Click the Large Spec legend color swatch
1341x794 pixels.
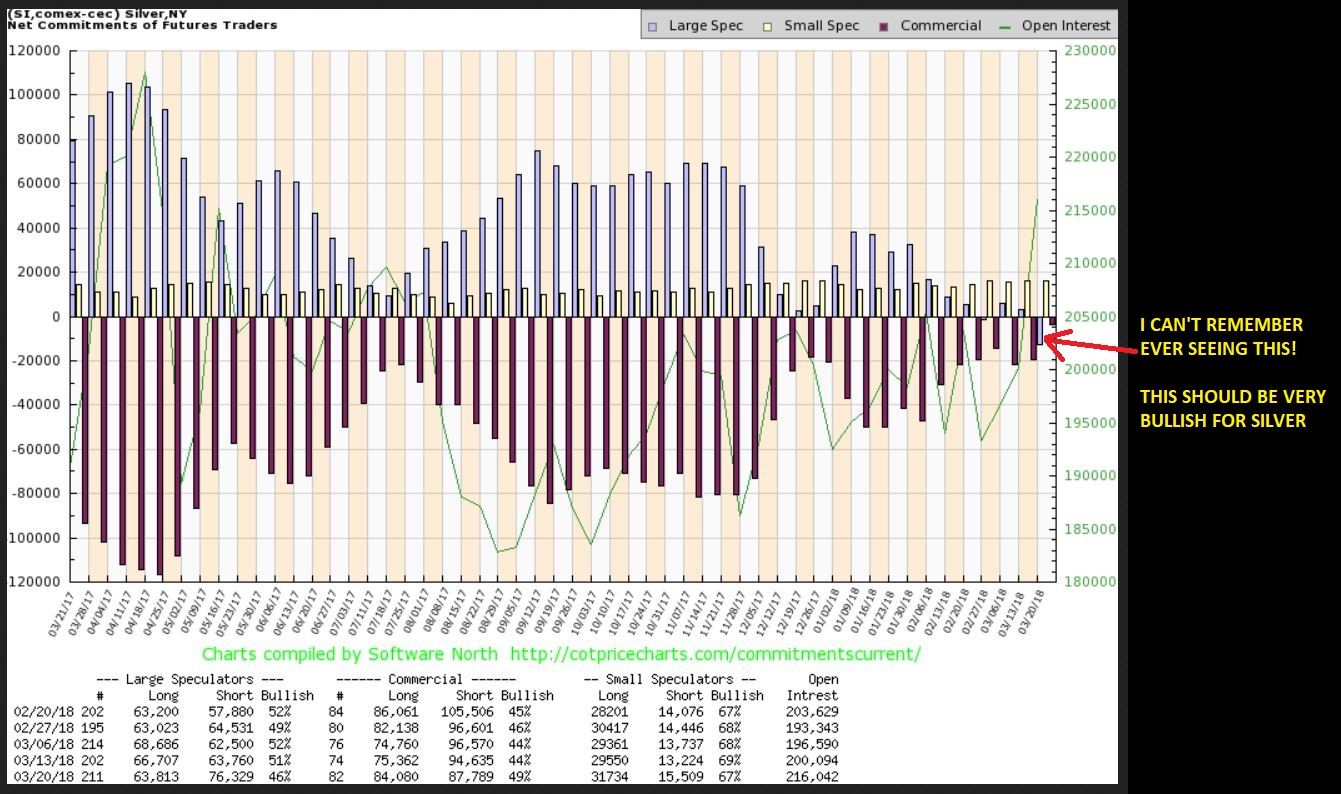point(653,26)
